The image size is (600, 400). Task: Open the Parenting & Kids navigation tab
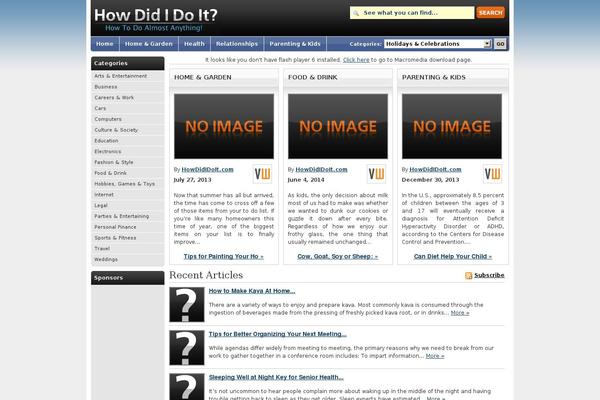(295, 44)
